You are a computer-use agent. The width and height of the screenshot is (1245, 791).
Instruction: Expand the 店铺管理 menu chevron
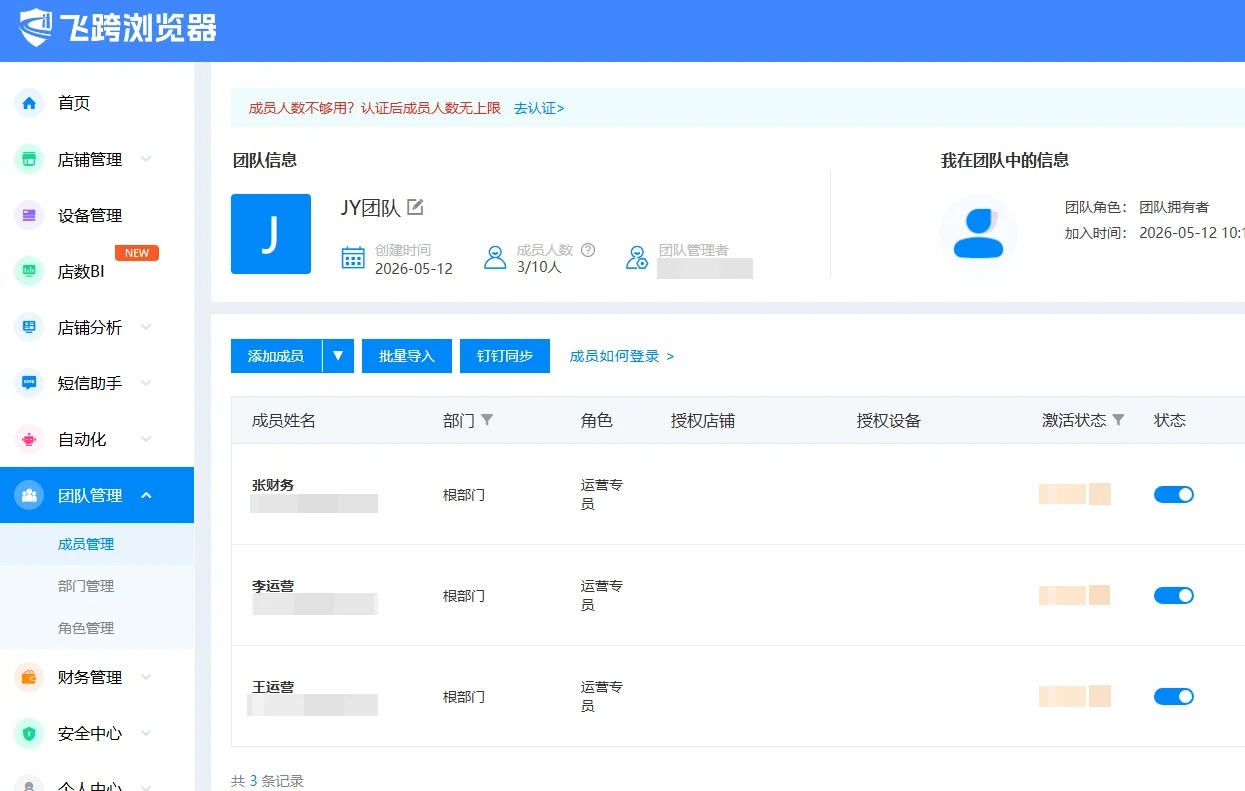[x=146, y=159]
